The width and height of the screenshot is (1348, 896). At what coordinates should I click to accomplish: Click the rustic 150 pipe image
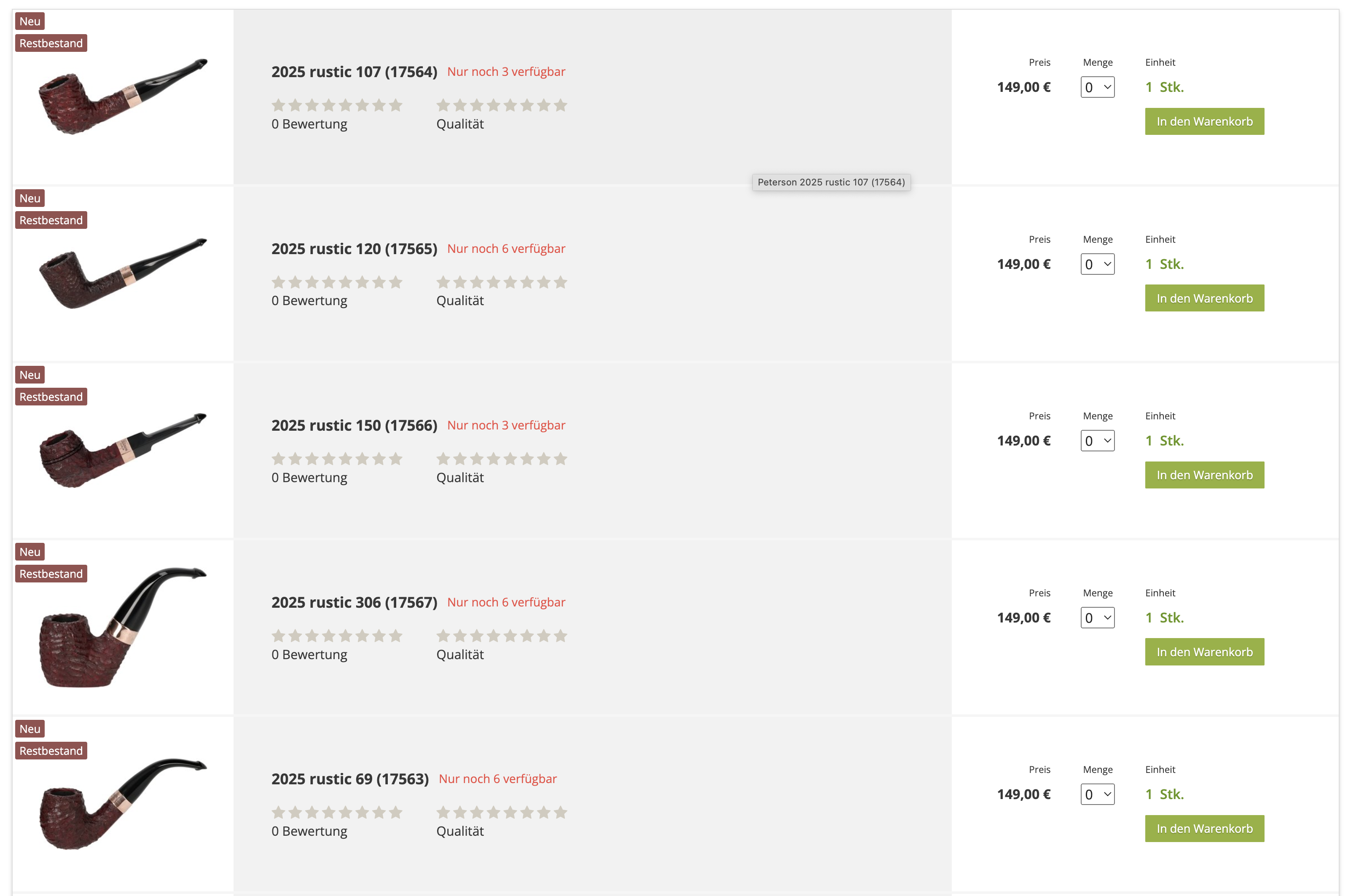pos(122,450)
